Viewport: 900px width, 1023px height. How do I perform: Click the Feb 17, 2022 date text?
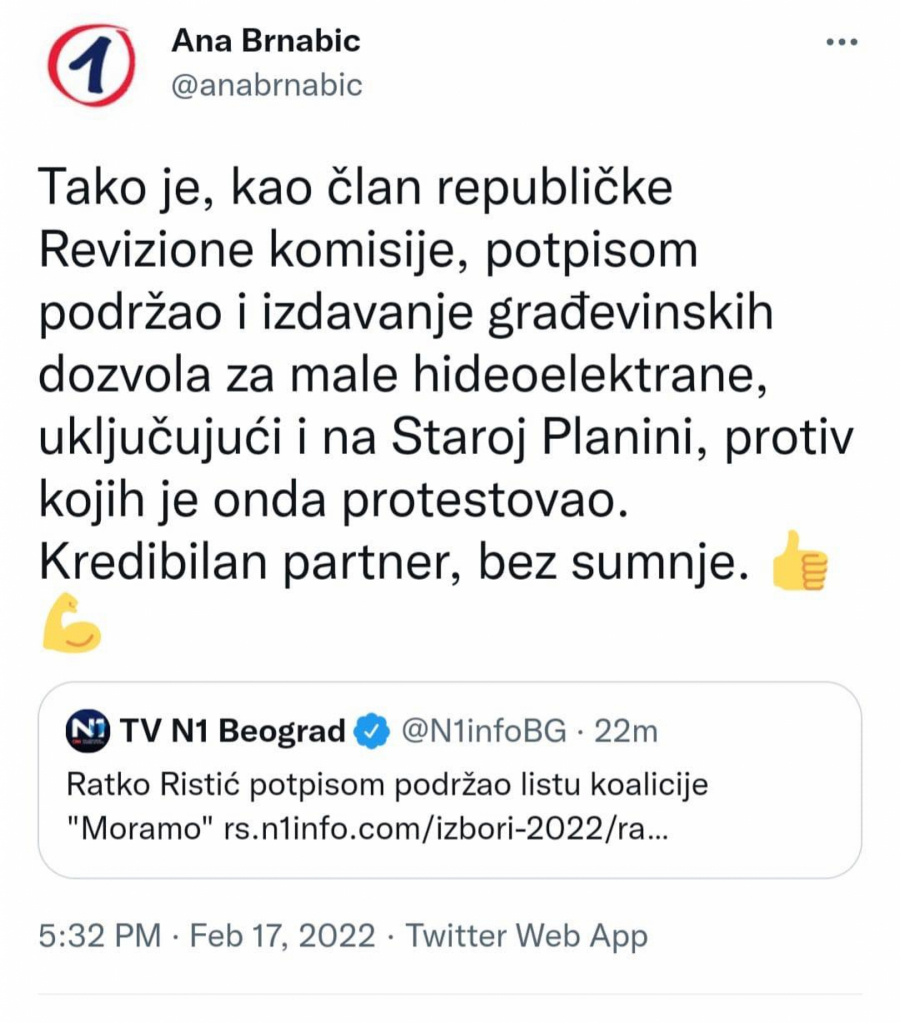[282, 936]
